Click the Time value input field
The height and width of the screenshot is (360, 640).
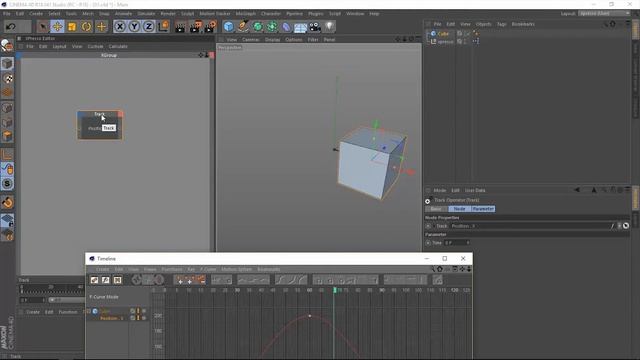pyautogui.click(x=457, y=243)
